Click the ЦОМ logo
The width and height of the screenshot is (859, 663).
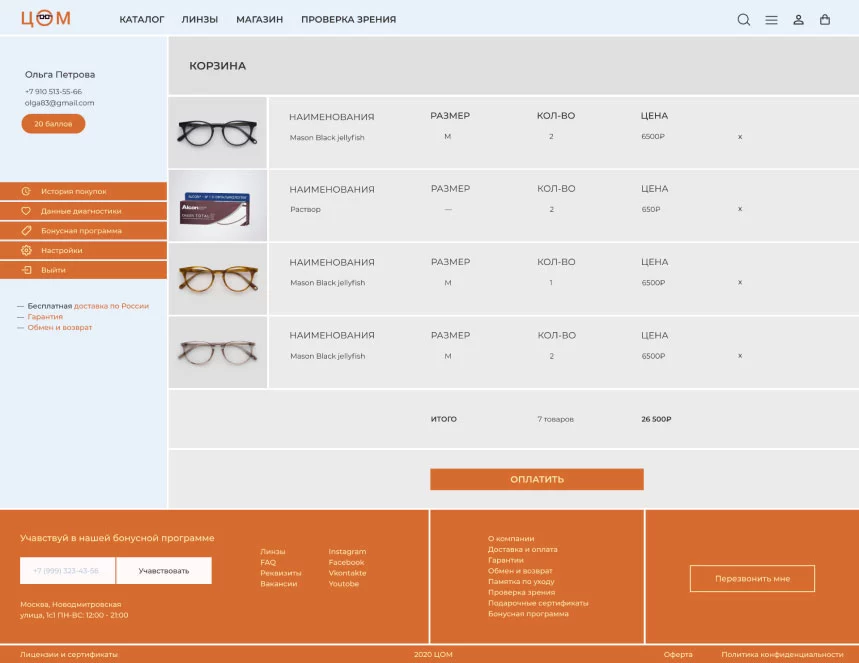pyautogui.click(x=45, y=19)
